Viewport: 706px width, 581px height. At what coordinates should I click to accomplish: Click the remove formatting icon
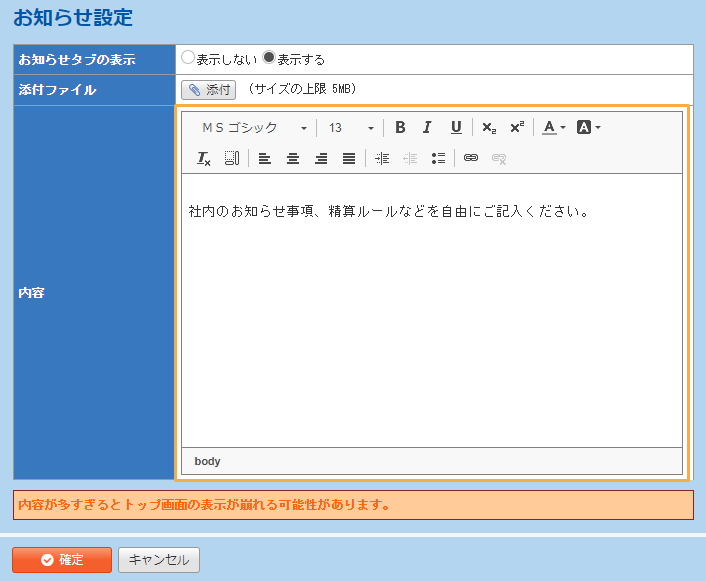204,158
